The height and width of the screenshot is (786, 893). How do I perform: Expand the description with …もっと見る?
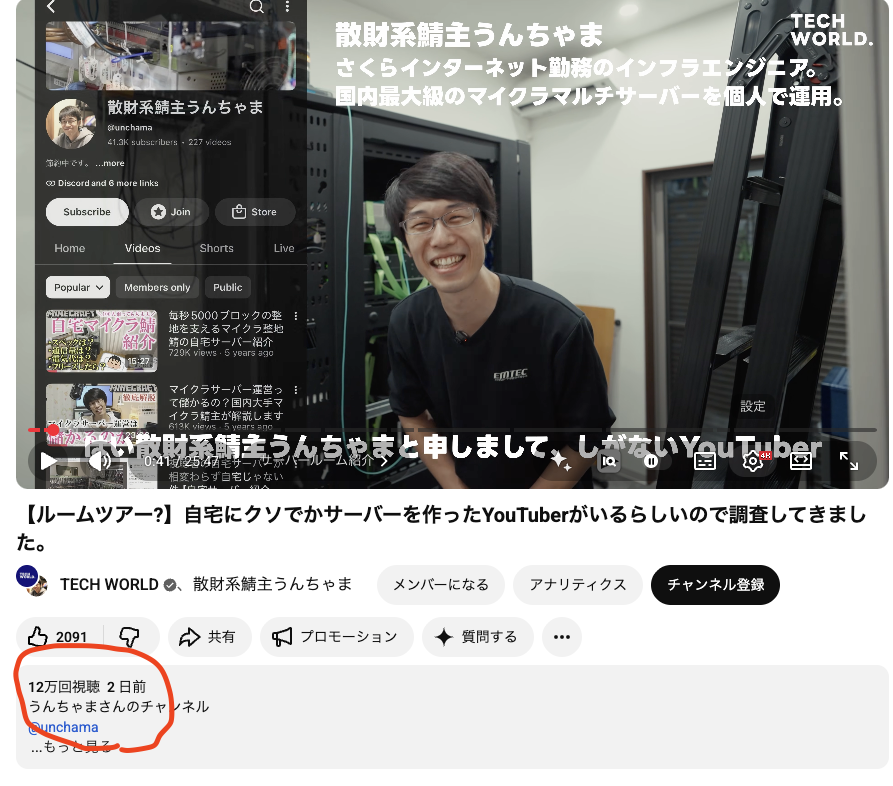71,747
